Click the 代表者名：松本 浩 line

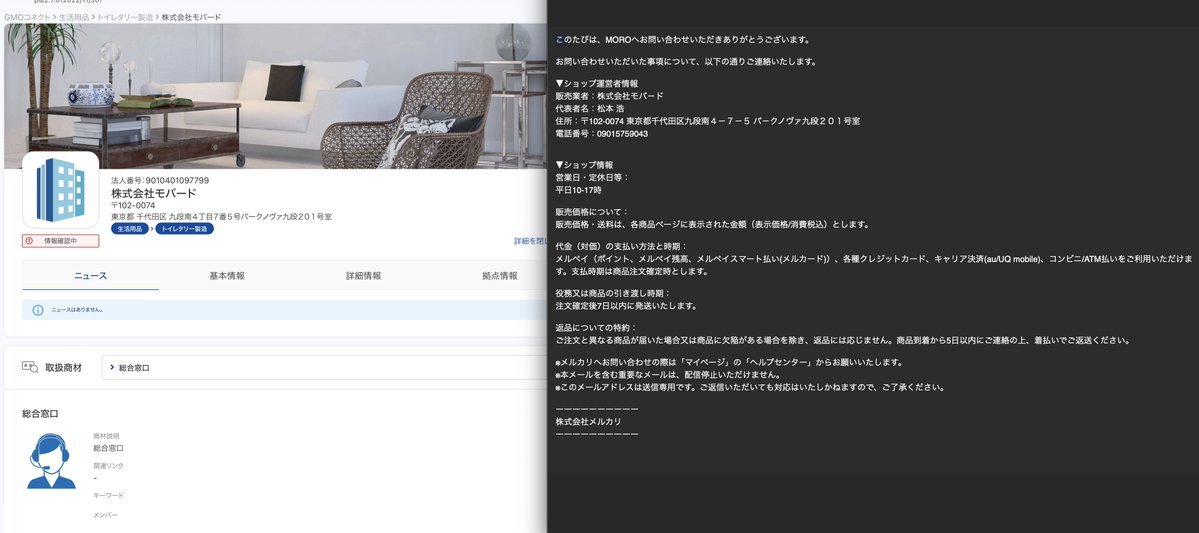point(590,109)
